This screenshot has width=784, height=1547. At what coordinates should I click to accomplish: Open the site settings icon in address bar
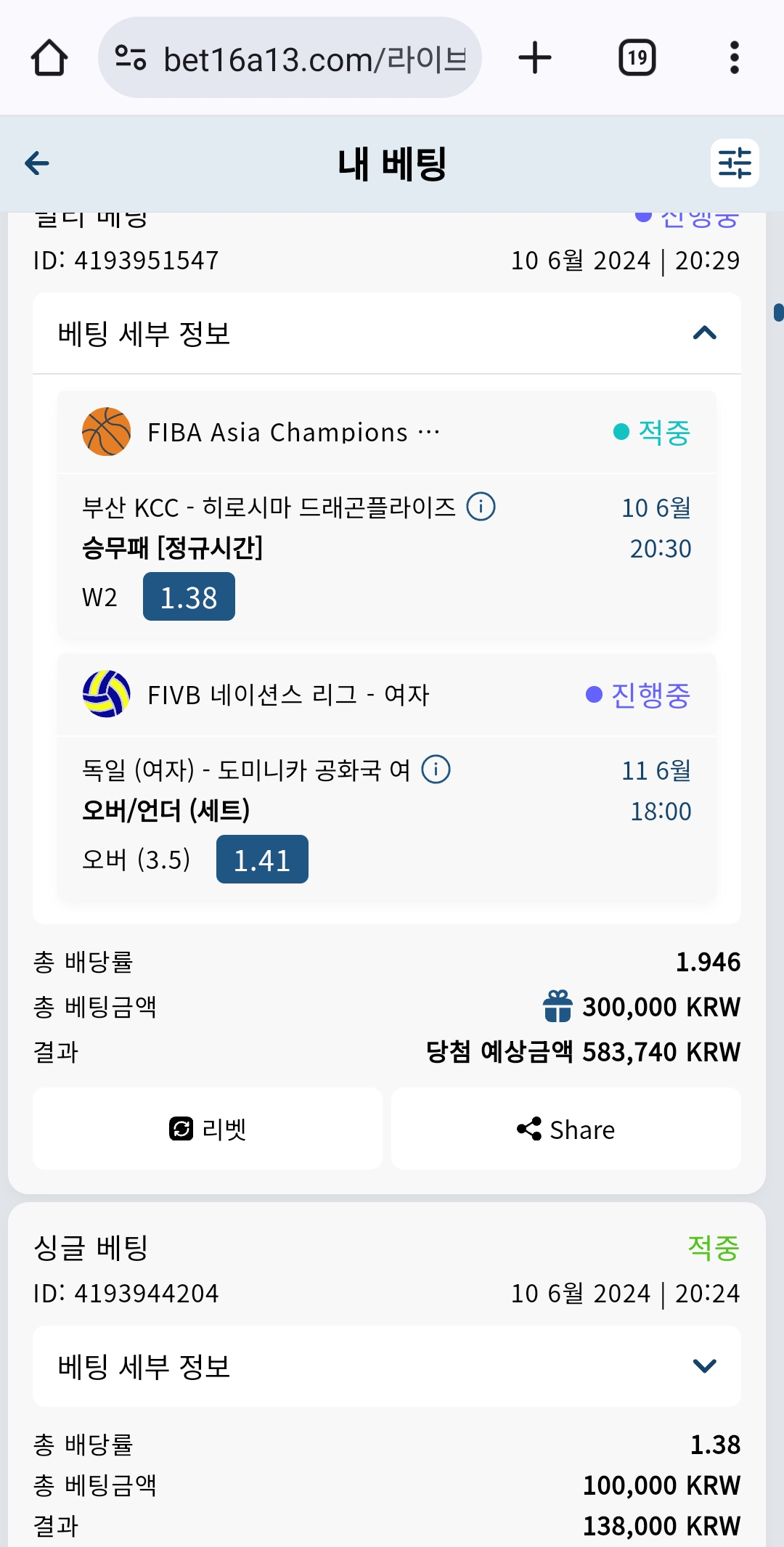pyautogui.click(x=131, y=58)
